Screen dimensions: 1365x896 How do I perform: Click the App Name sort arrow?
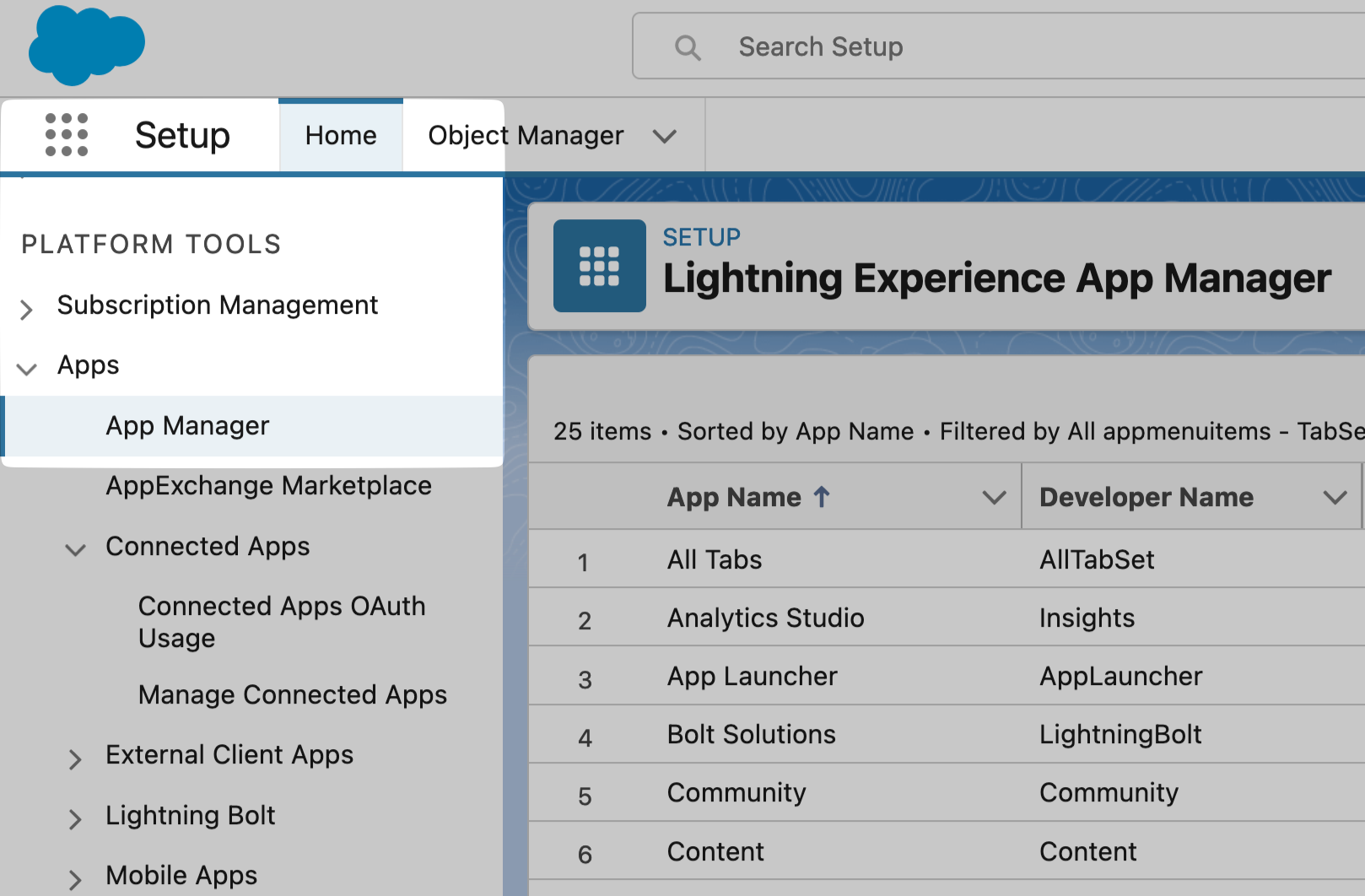coord(822,497)
